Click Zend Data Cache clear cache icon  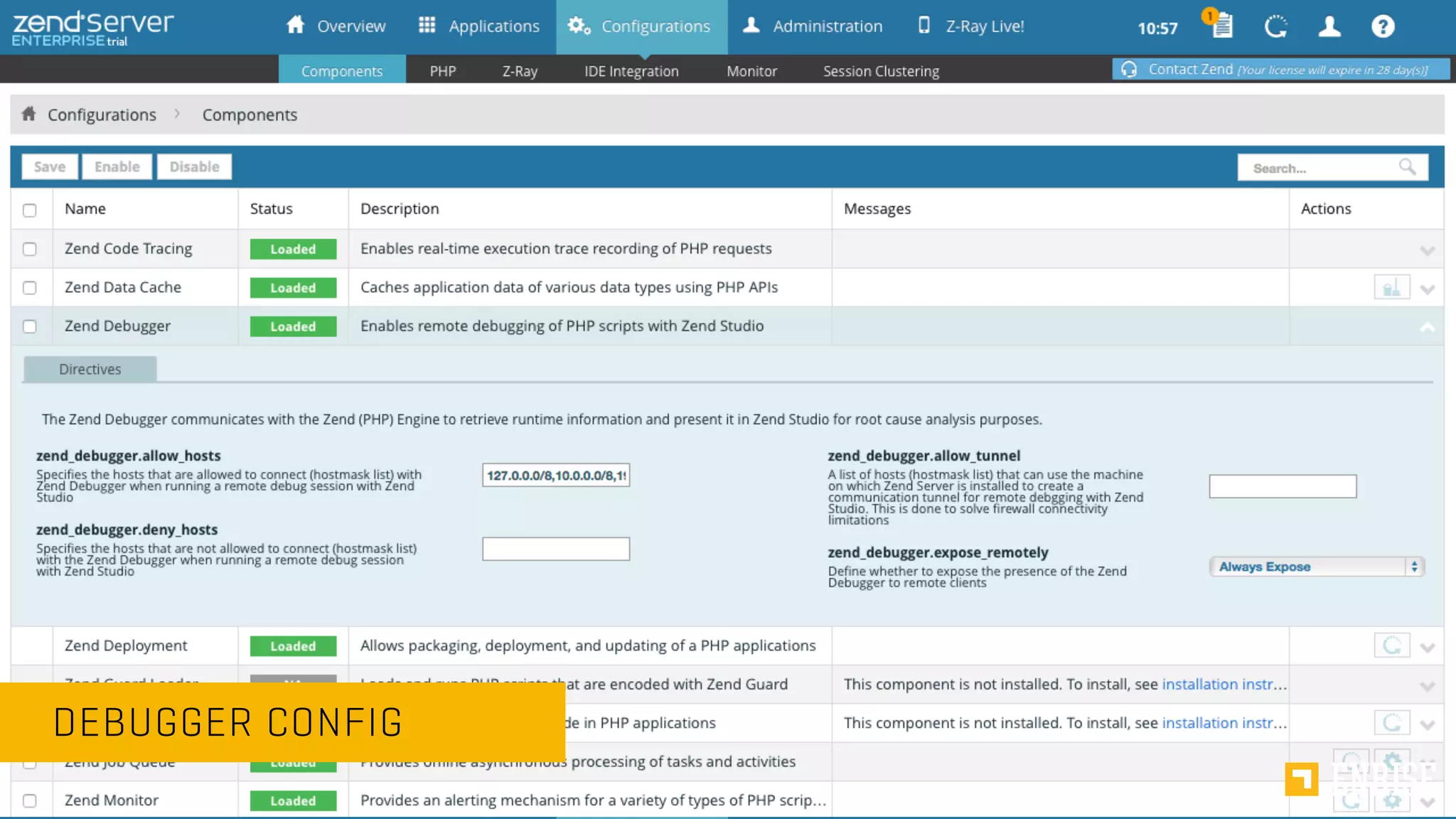tap(1391, 288)
